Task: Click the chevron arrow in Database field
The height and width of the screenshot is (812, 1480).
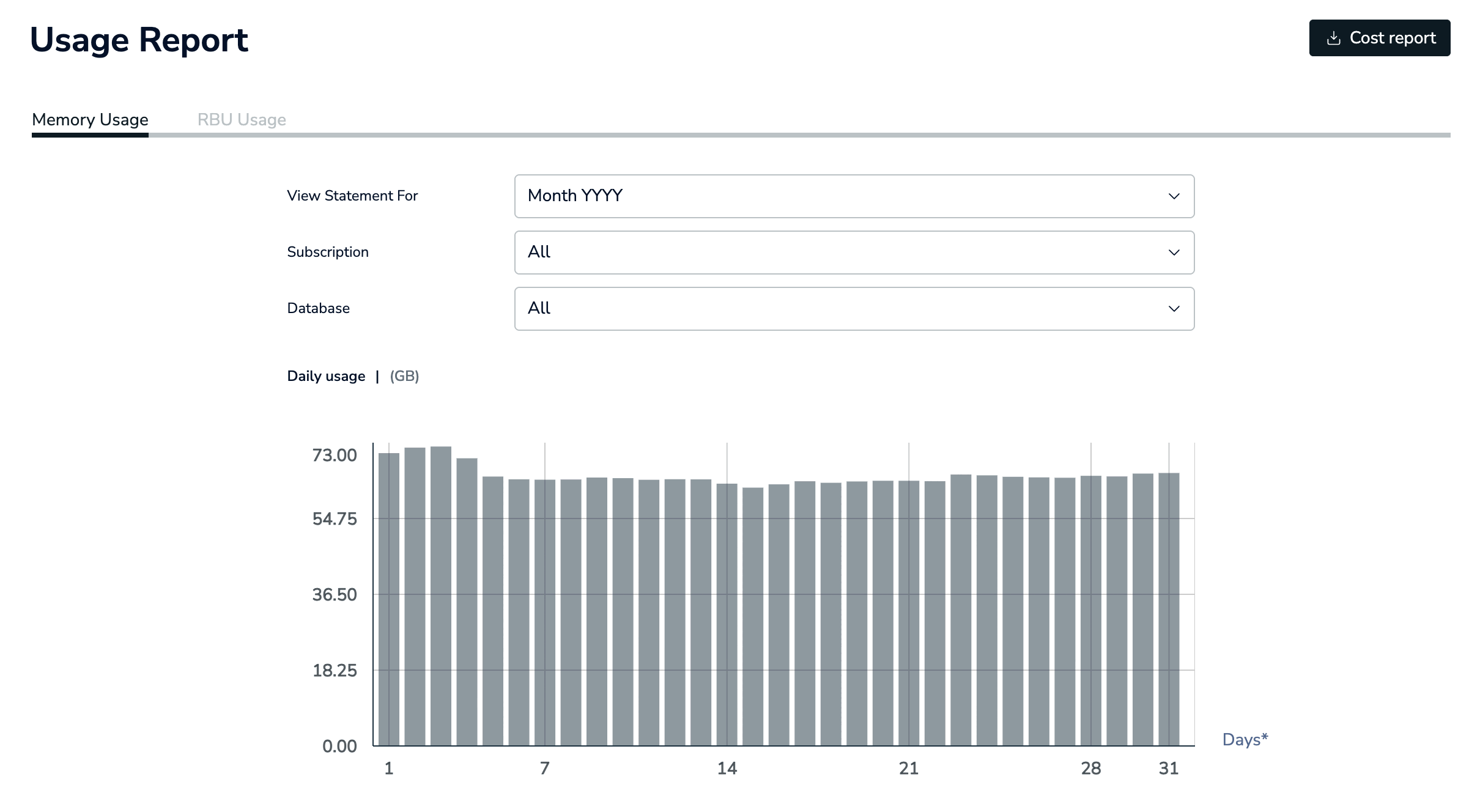Action: point(1174,309)
